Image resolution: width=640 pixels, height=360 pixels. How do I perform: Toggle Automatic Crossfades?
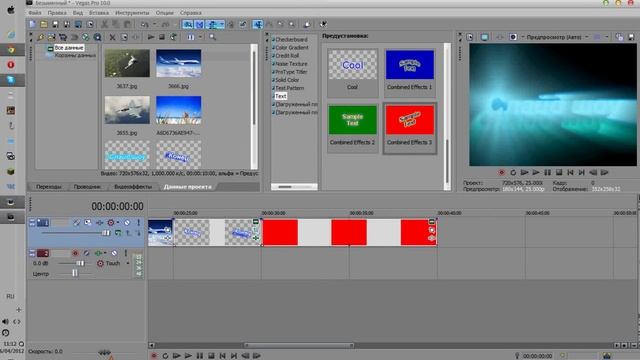(x=200, y=24)
